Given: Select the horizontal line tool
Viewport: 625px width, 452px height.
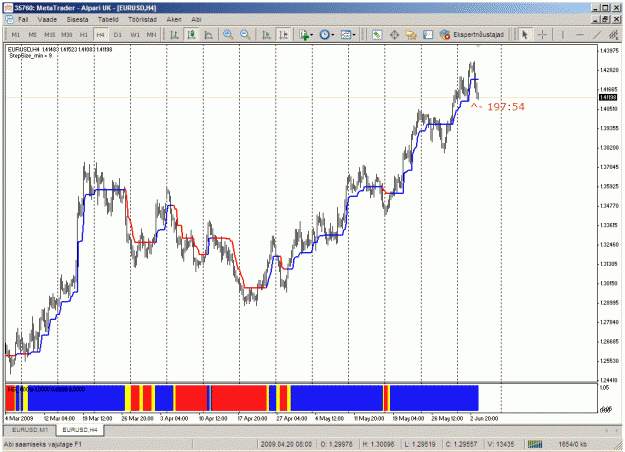Looking at the screenshot, I should click(x=580, y=35).
